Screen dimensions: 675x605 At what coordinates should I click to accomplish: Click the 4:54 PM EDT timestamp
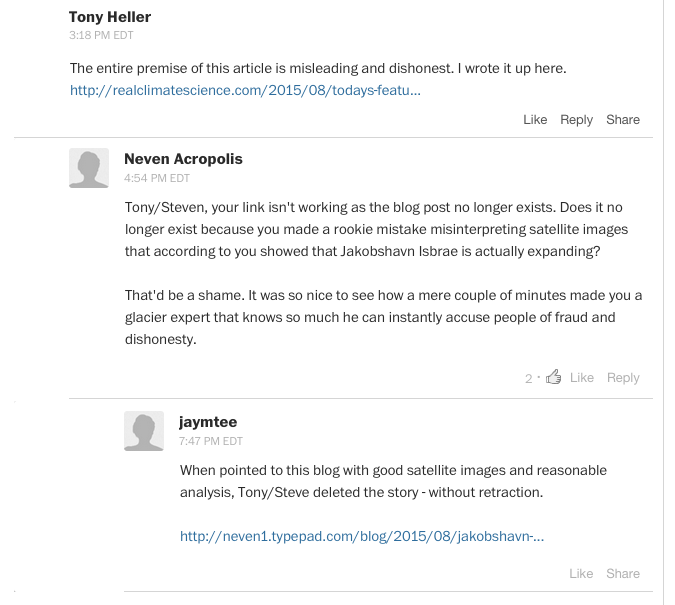156,178
